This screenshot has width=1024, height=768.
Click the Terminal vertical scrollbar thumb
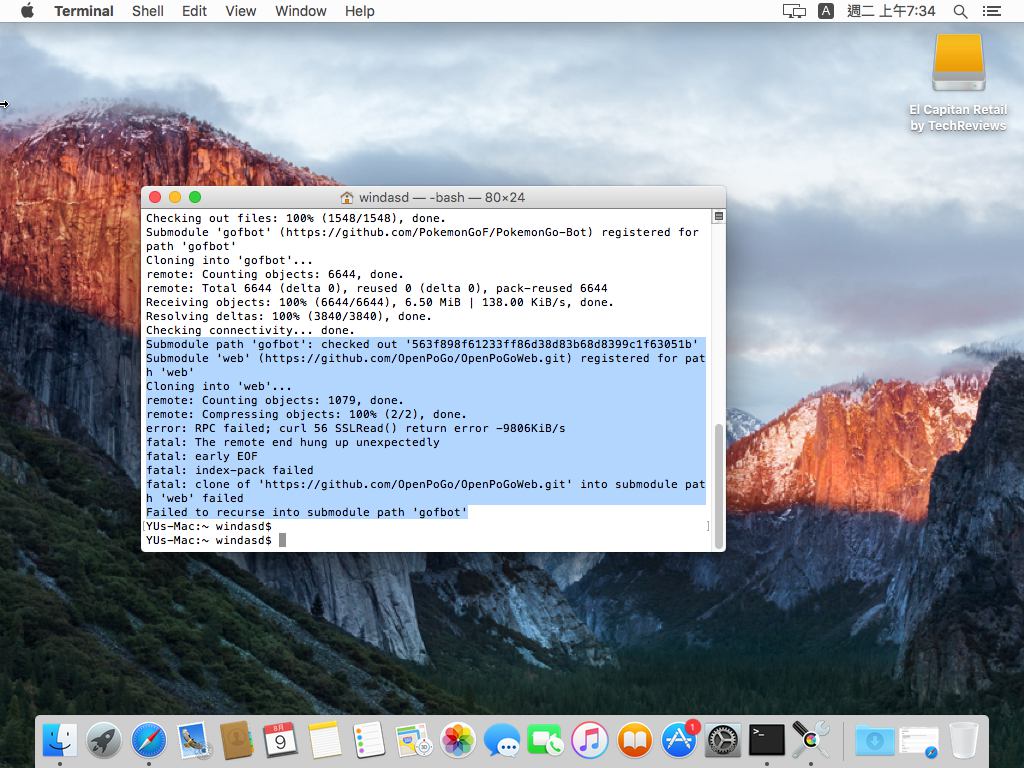[x=718, y=485]
